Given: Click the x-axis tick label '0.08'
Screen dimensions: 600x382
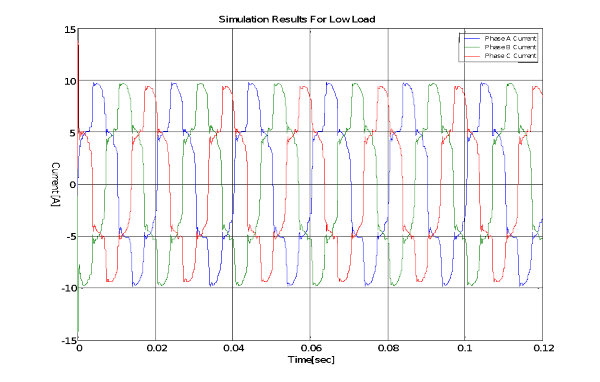Looking at the screenshot, I should click(x=388, y=348).
